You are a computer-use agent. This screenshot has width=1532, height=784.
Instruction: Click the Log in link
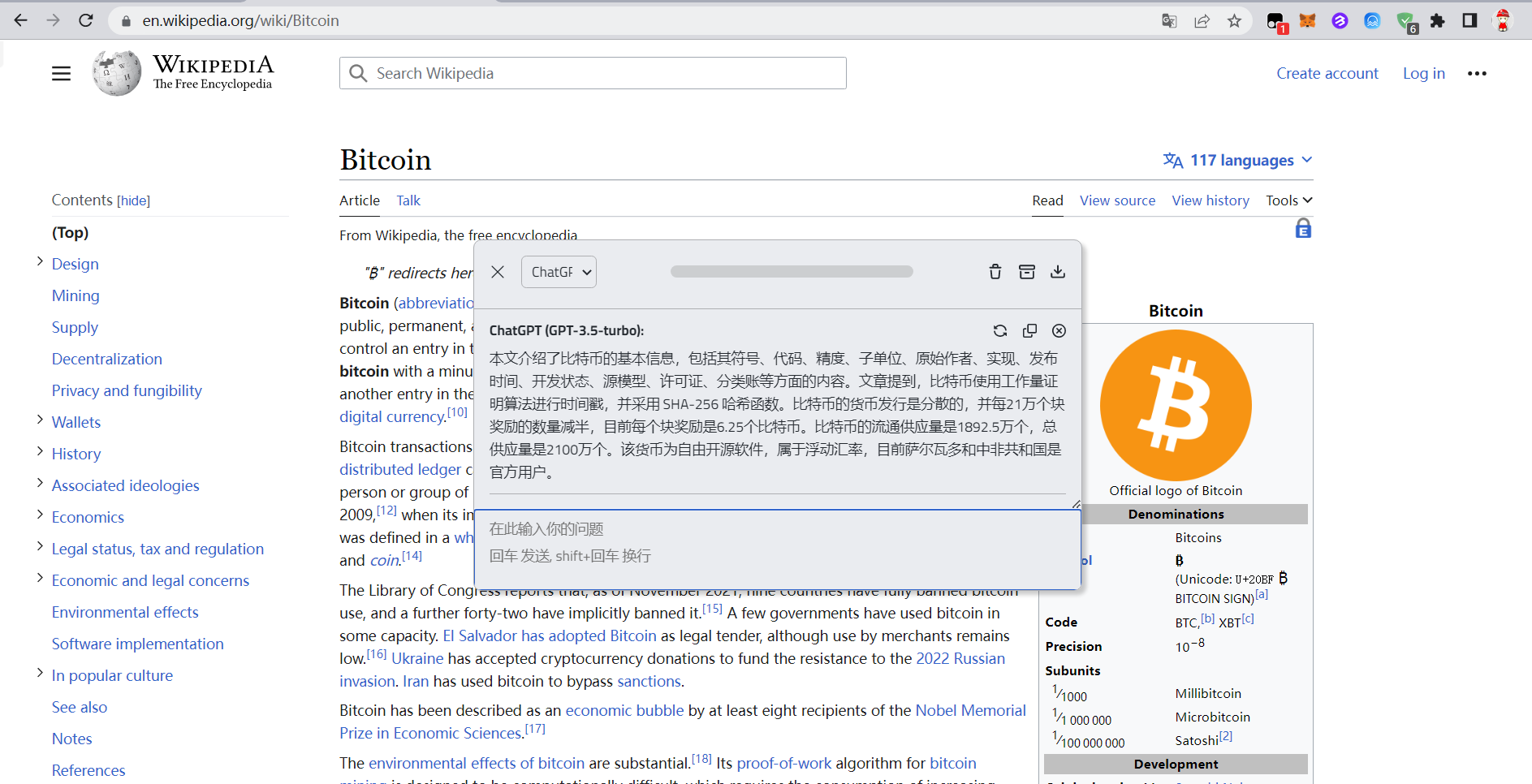point(1424,74)
